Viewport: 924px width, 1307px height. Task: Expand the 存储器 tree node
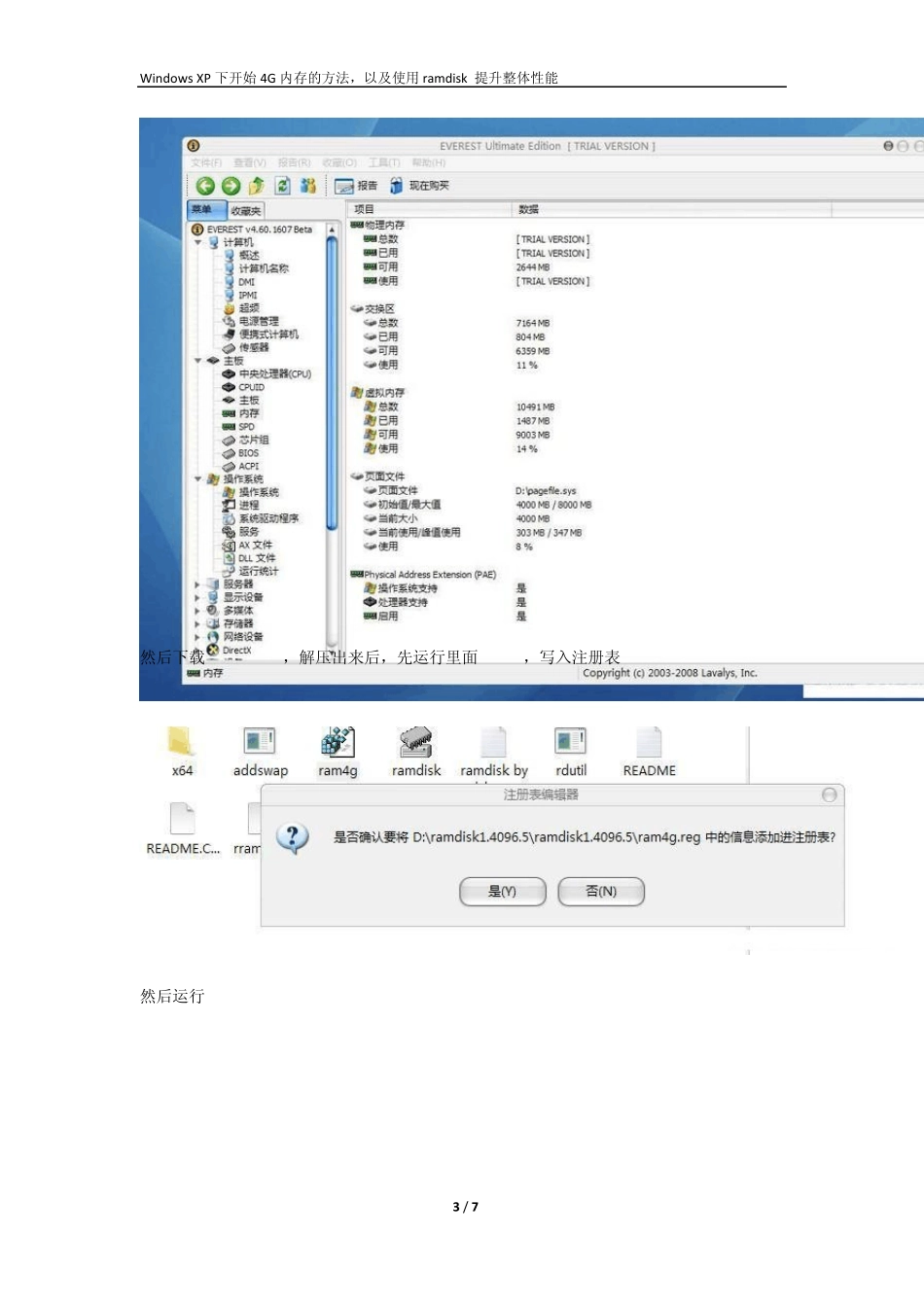pos(197,623)
